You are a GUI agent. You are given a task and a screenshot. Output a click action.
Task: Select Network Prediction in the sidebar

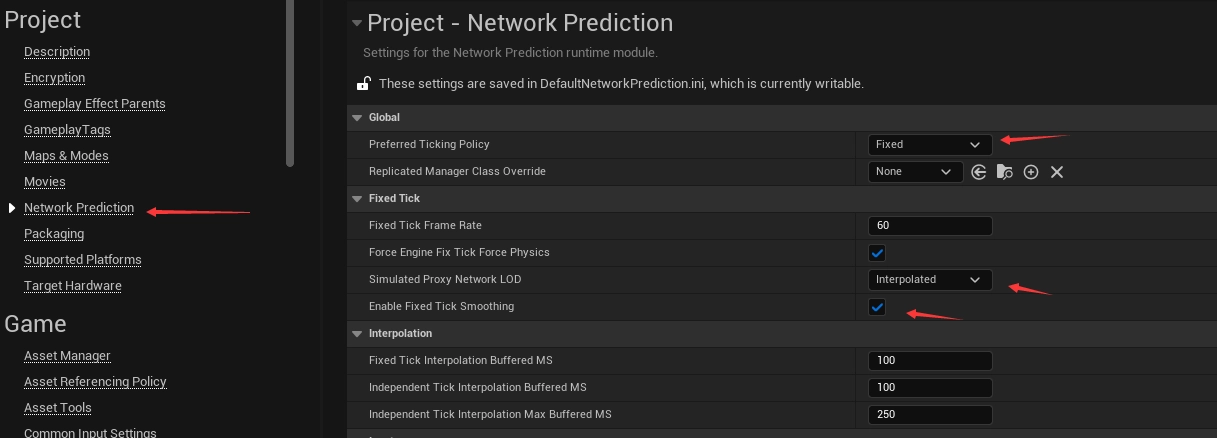click(79, 208)
